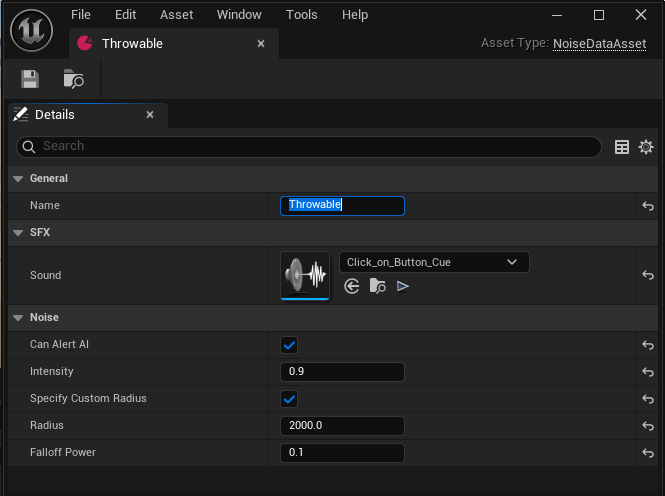665x496 pixels.
Task: Click the Sound property label
Action: pyautogui.click(x=45, y=276)
